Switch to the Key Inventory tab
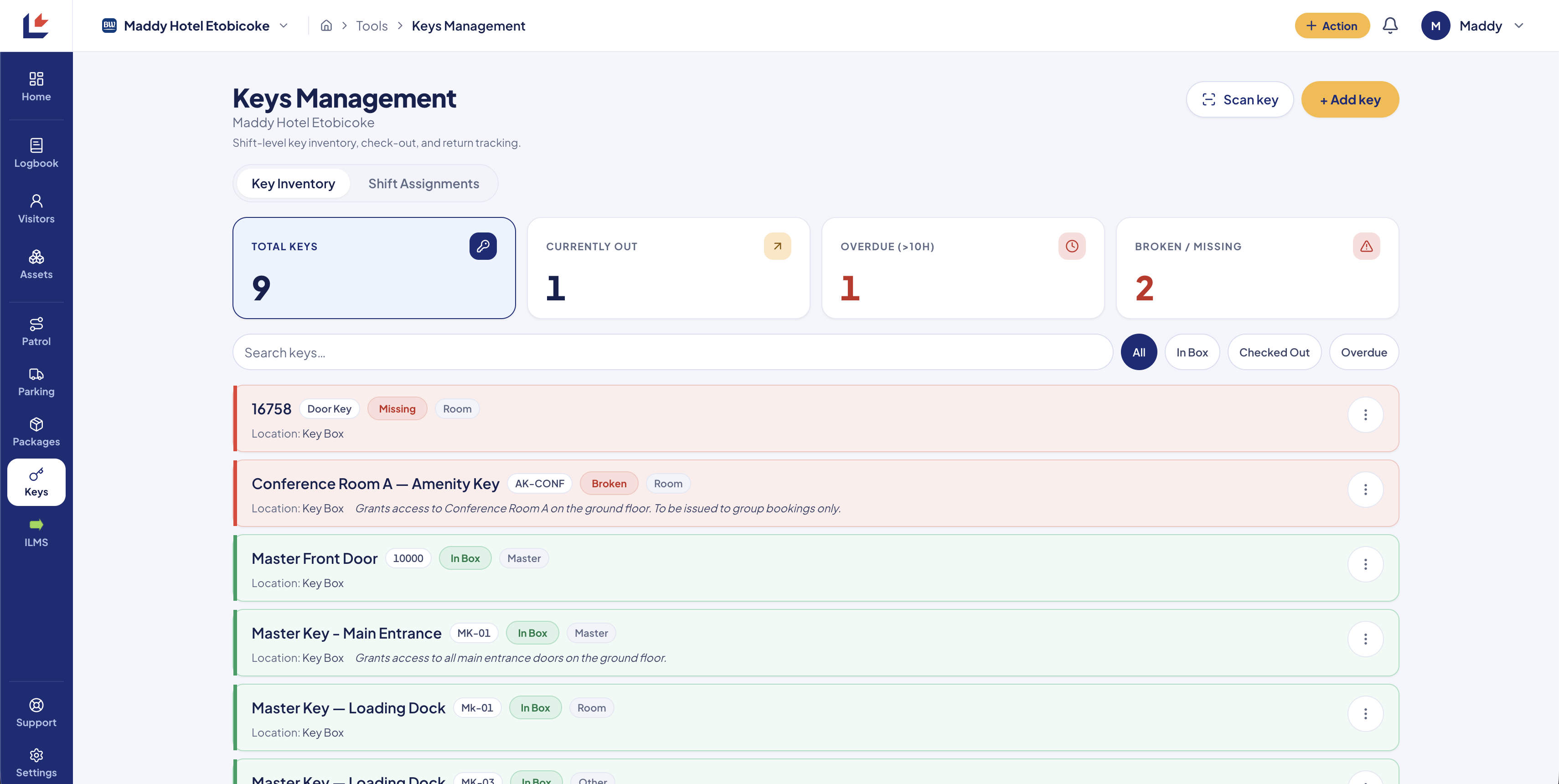Viewport: 1559px width, 784px height. click(x=293, y=183)
